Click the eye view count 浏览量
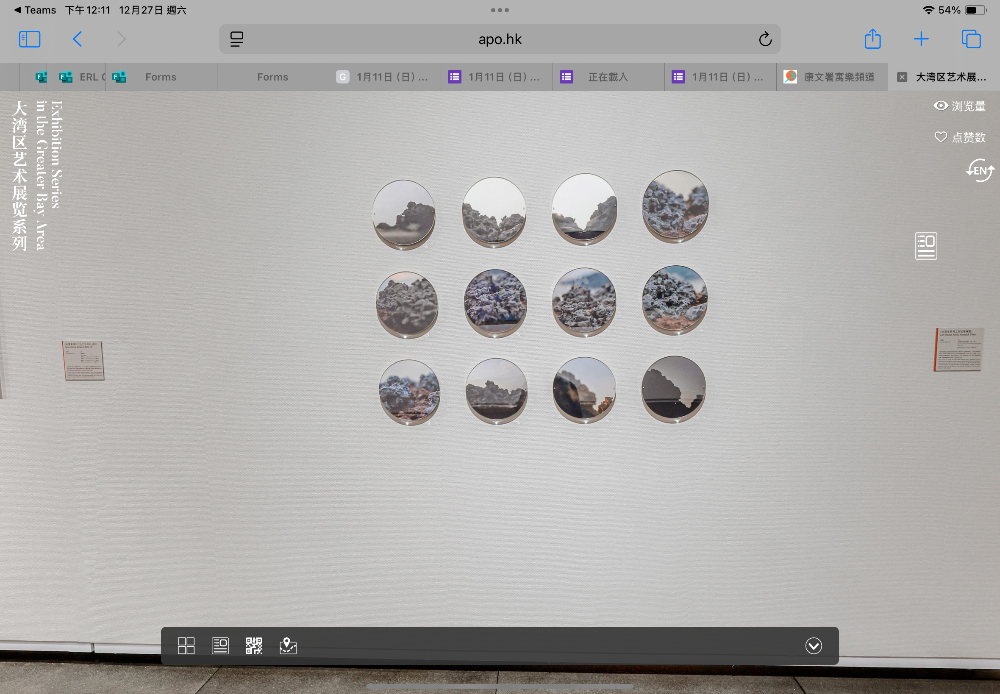Viewport: 1000px width, 694px height. tap(959, 106)
